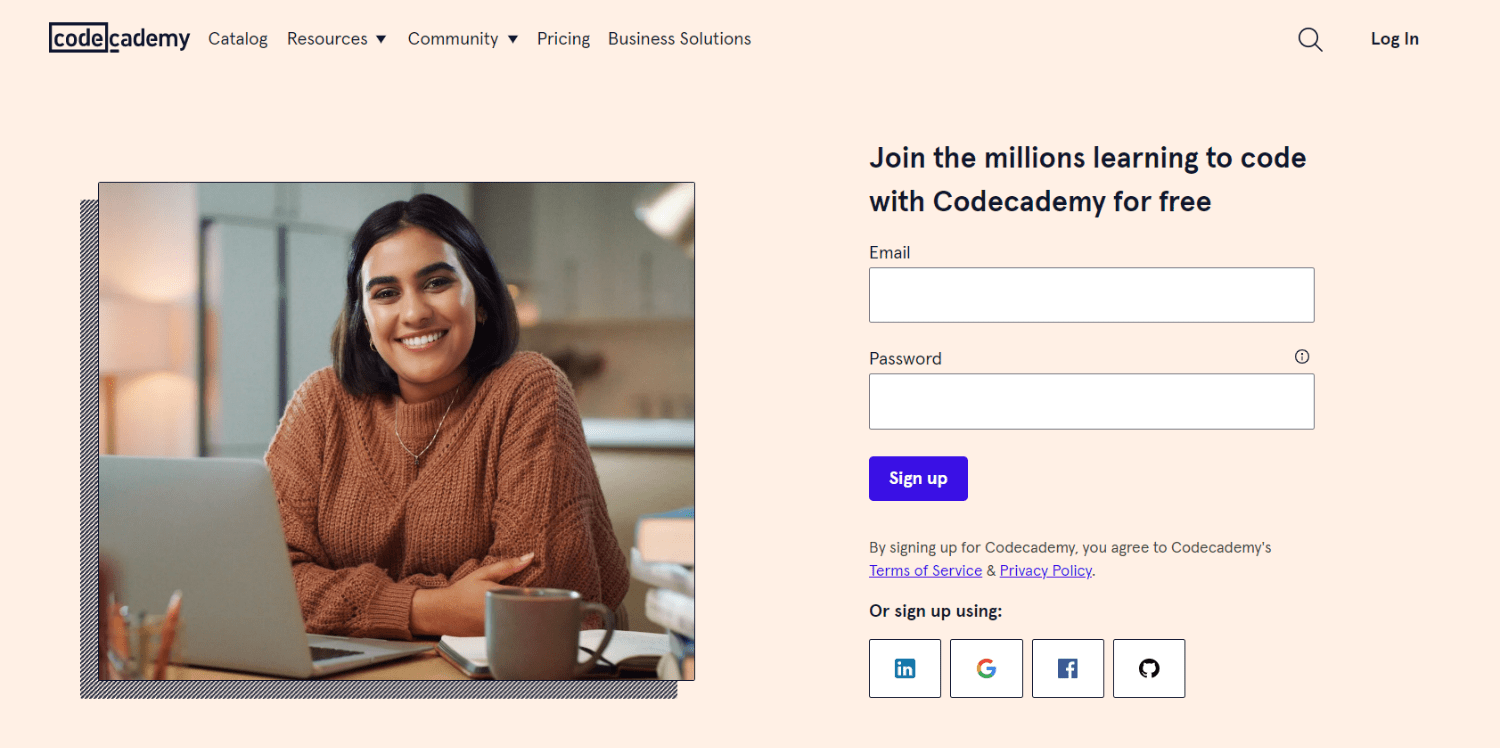Expand the Resources chevron arrow
Image resolution: width=1500 pixels, height=748 pixels.
[x=381, y=39]
